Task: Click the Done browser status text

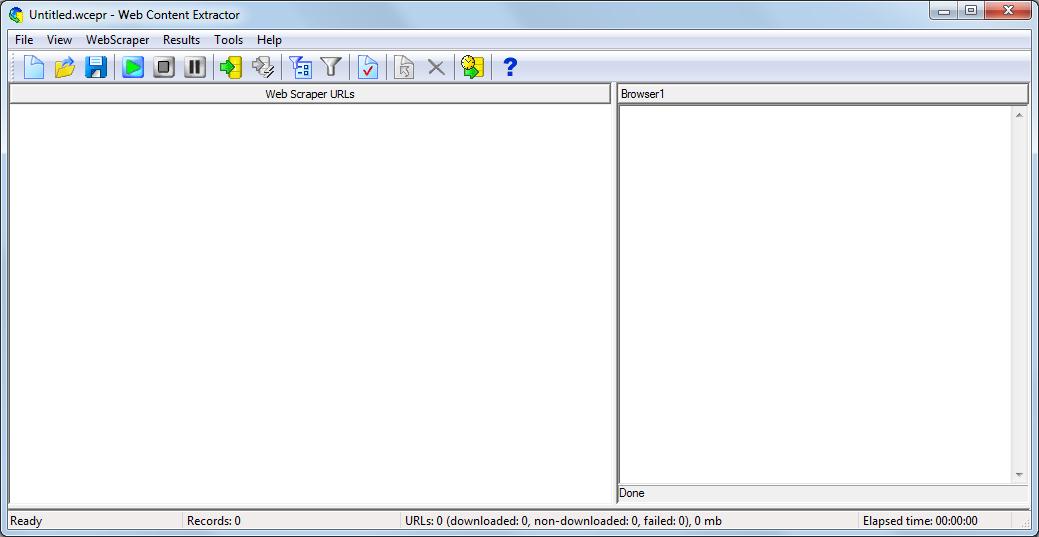Action: tap(631, 493)
